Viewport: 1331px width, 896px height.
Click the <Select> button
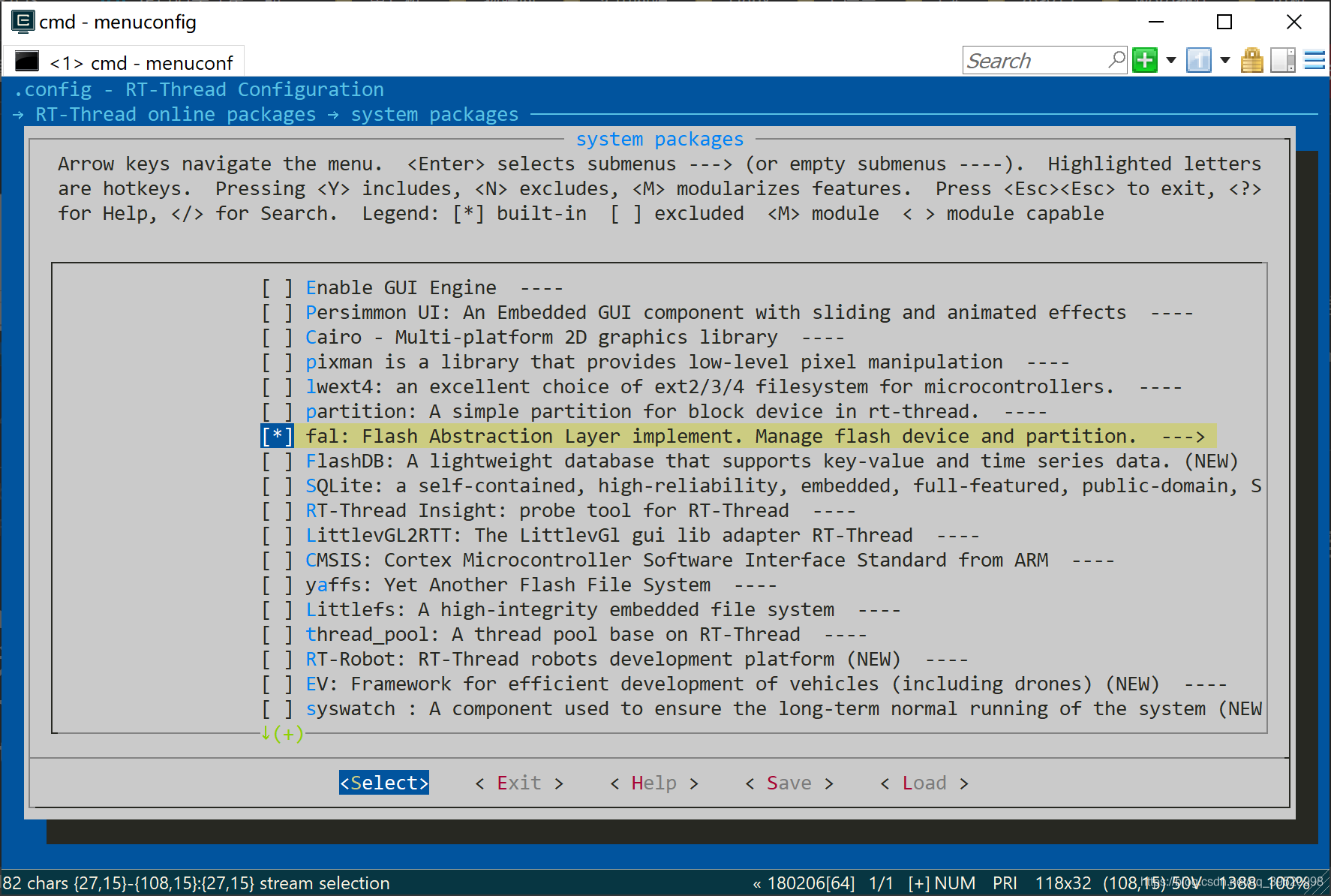tap(384, 783)
